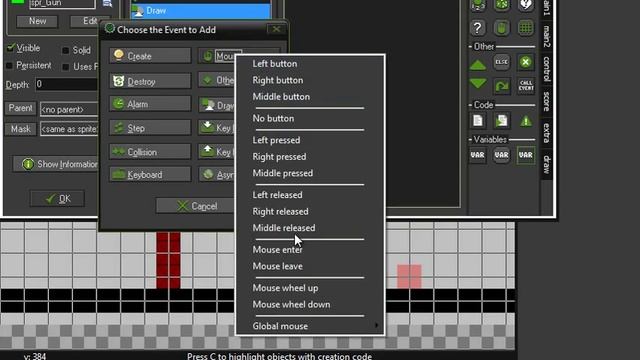Choose Mouse wheel down event
This screenshot has width=640, height=360.
pyautogui.click(x=291, y=304)
